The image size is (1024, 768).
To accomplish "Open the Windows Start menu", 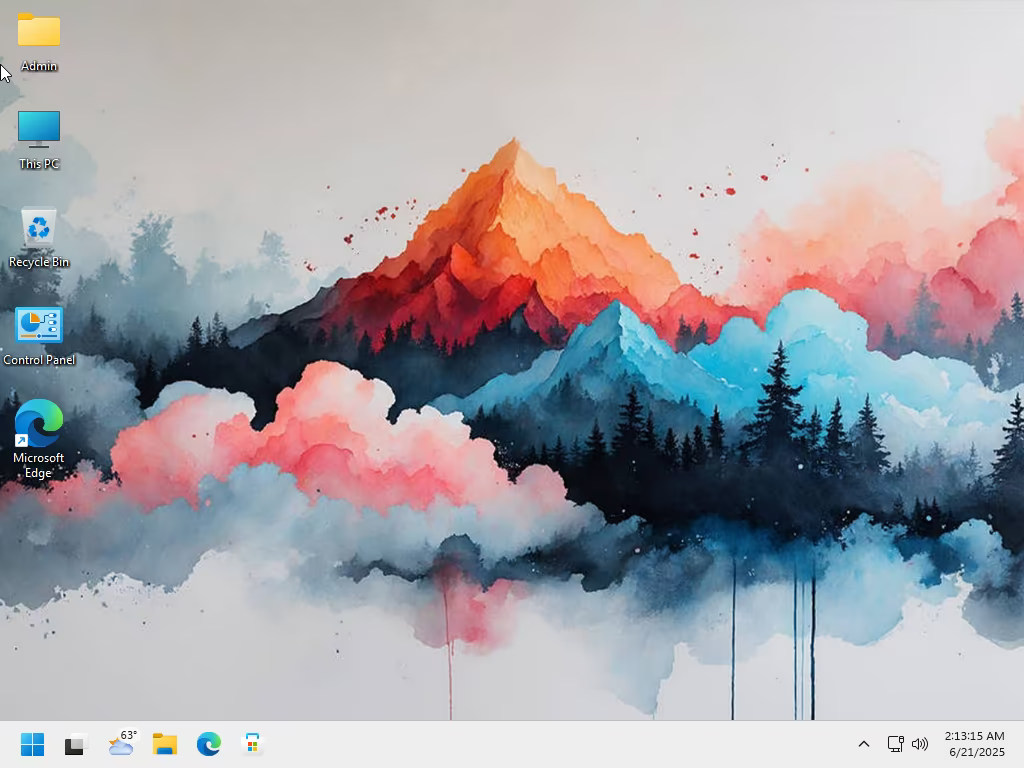I will tap(32, 744).
